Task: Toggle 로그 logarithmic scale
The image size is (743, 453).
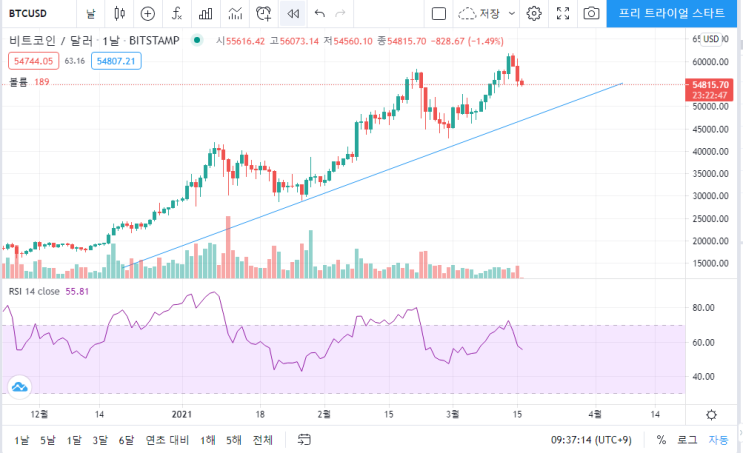Action: tap(687, 440)
